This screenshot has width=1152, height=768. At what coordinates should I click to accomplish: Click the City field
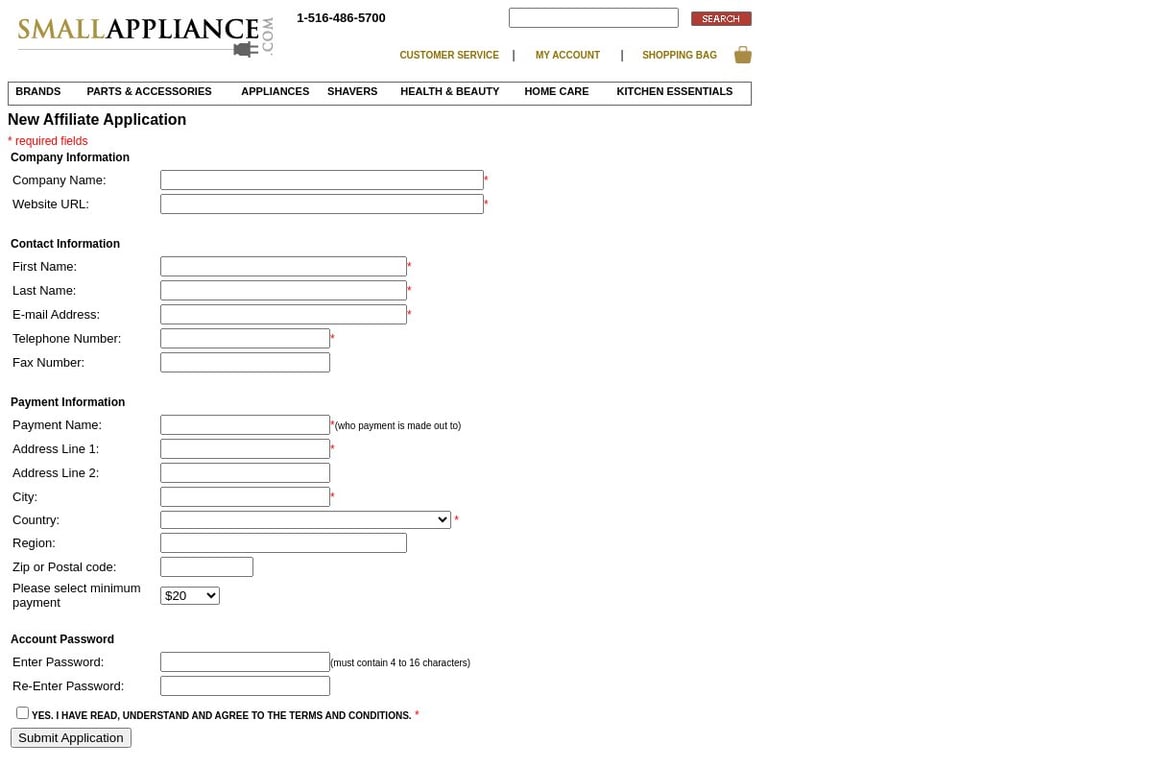tap(245, 497)
